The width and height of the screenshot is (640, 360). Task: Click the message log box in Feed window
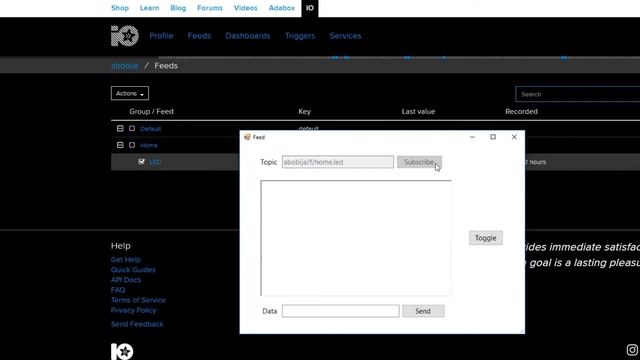pos(356,238)
